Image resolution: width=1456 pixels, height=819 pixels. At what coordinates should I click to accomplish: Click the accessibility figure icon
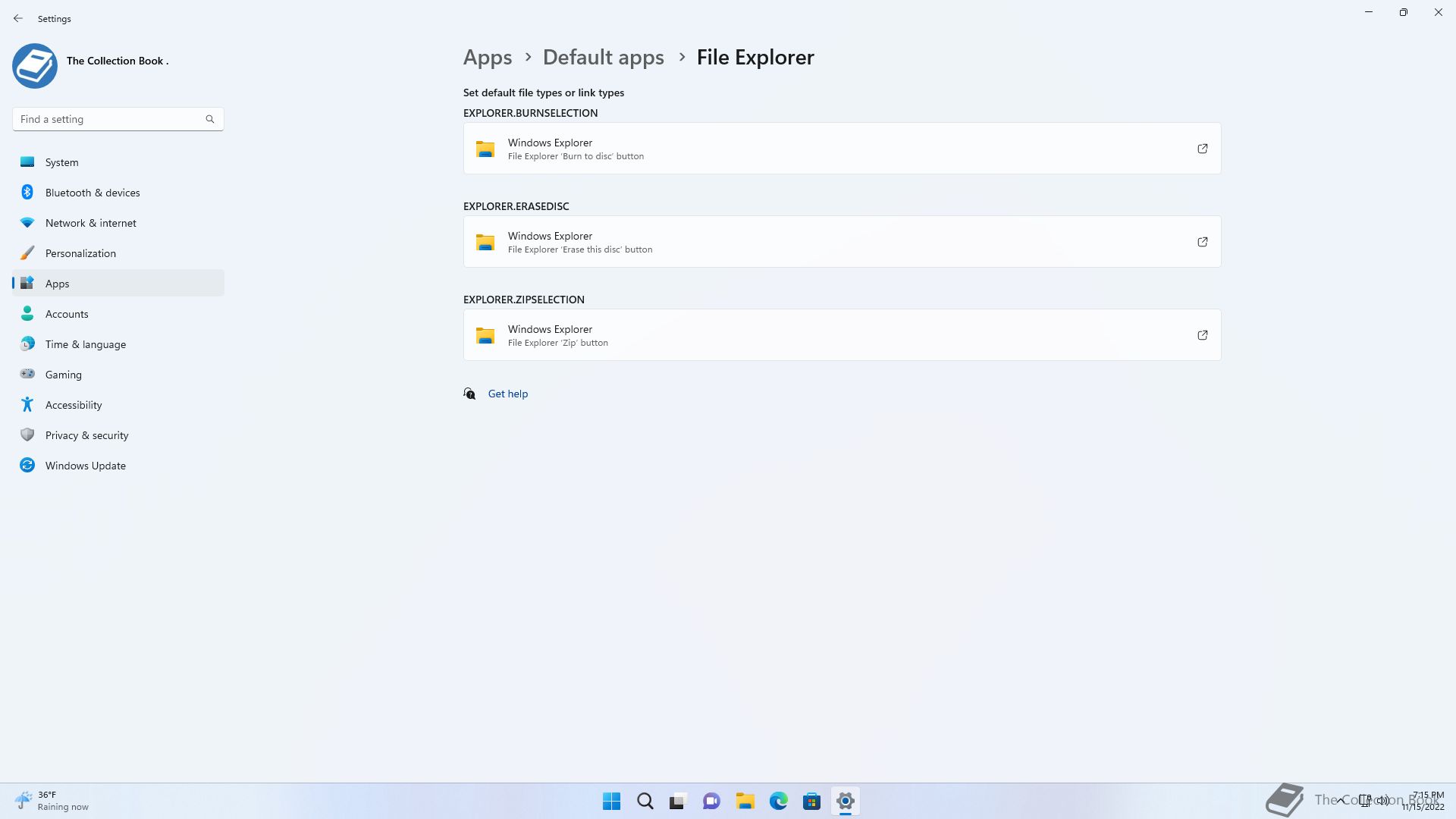27,404
